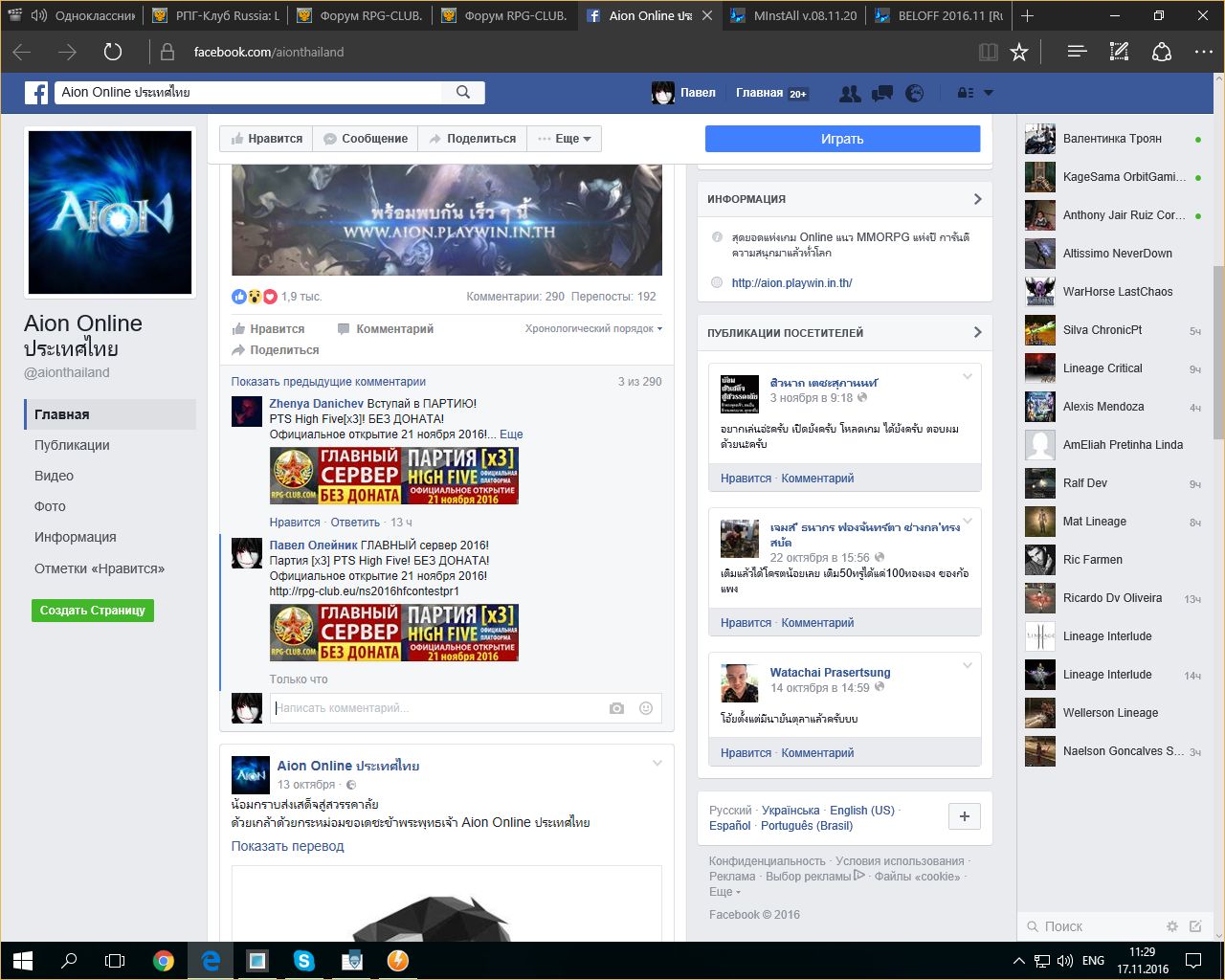Open chat settings gear icon
The width and height of the screenshot is (1225, 980).
click(1171, 926)
